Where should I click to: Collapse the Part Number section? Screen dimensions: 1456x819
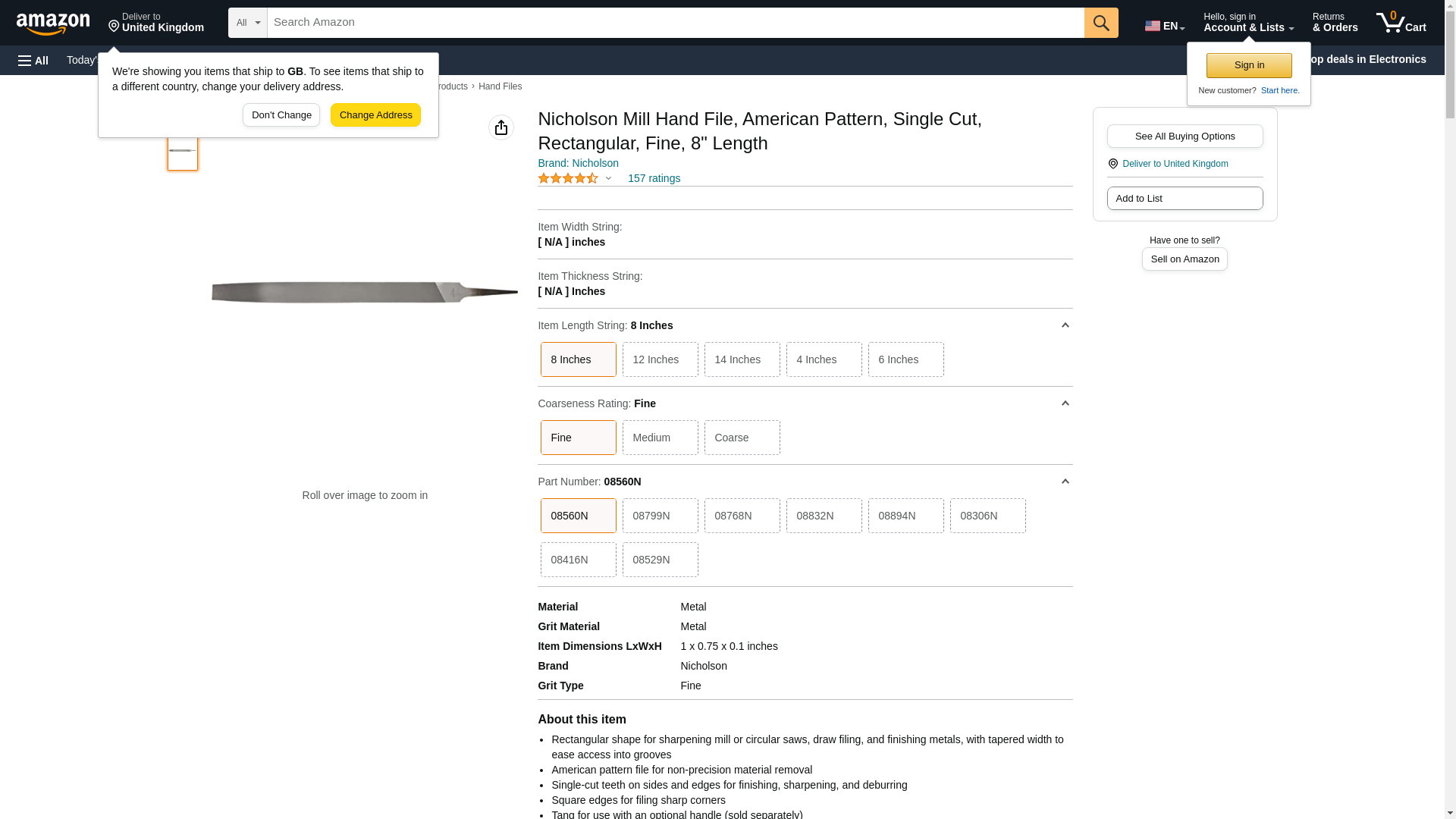pos(1065,482)
